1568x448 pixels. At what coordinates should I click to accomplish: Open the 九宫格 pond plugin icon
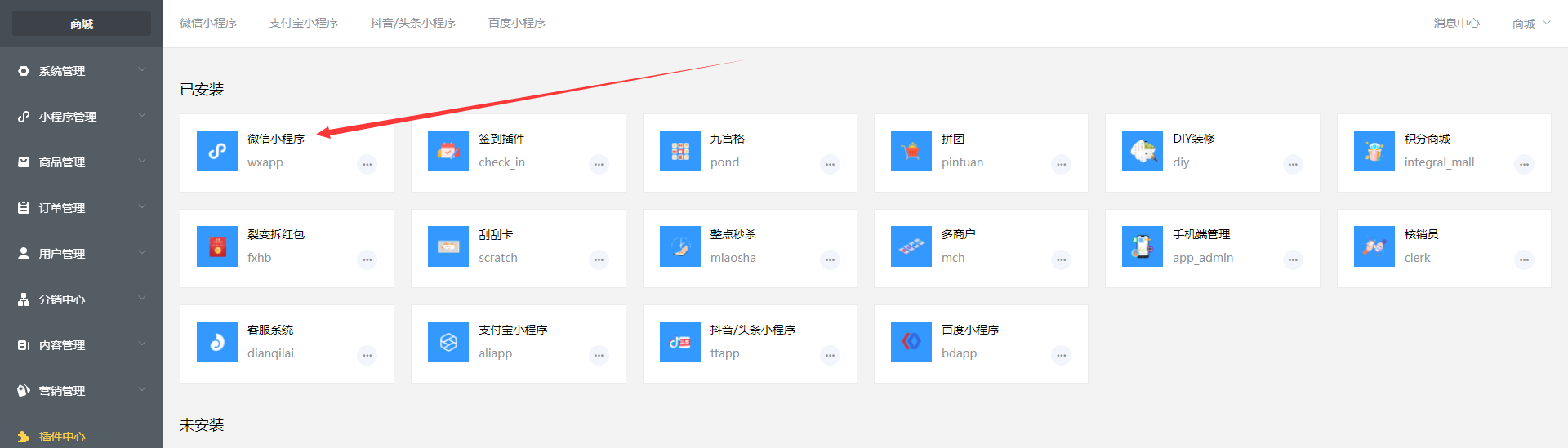point(680,151)
